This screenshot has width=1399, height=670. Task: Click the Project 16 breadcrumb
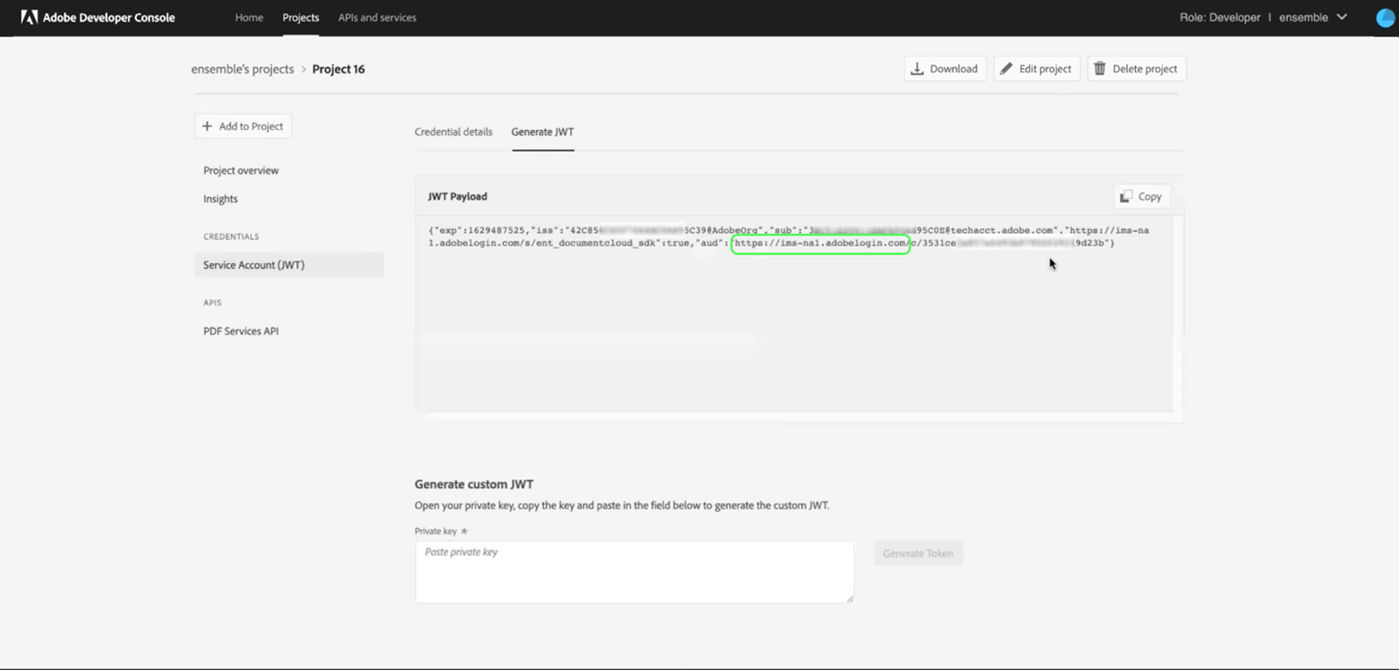(x=338, y=69)
